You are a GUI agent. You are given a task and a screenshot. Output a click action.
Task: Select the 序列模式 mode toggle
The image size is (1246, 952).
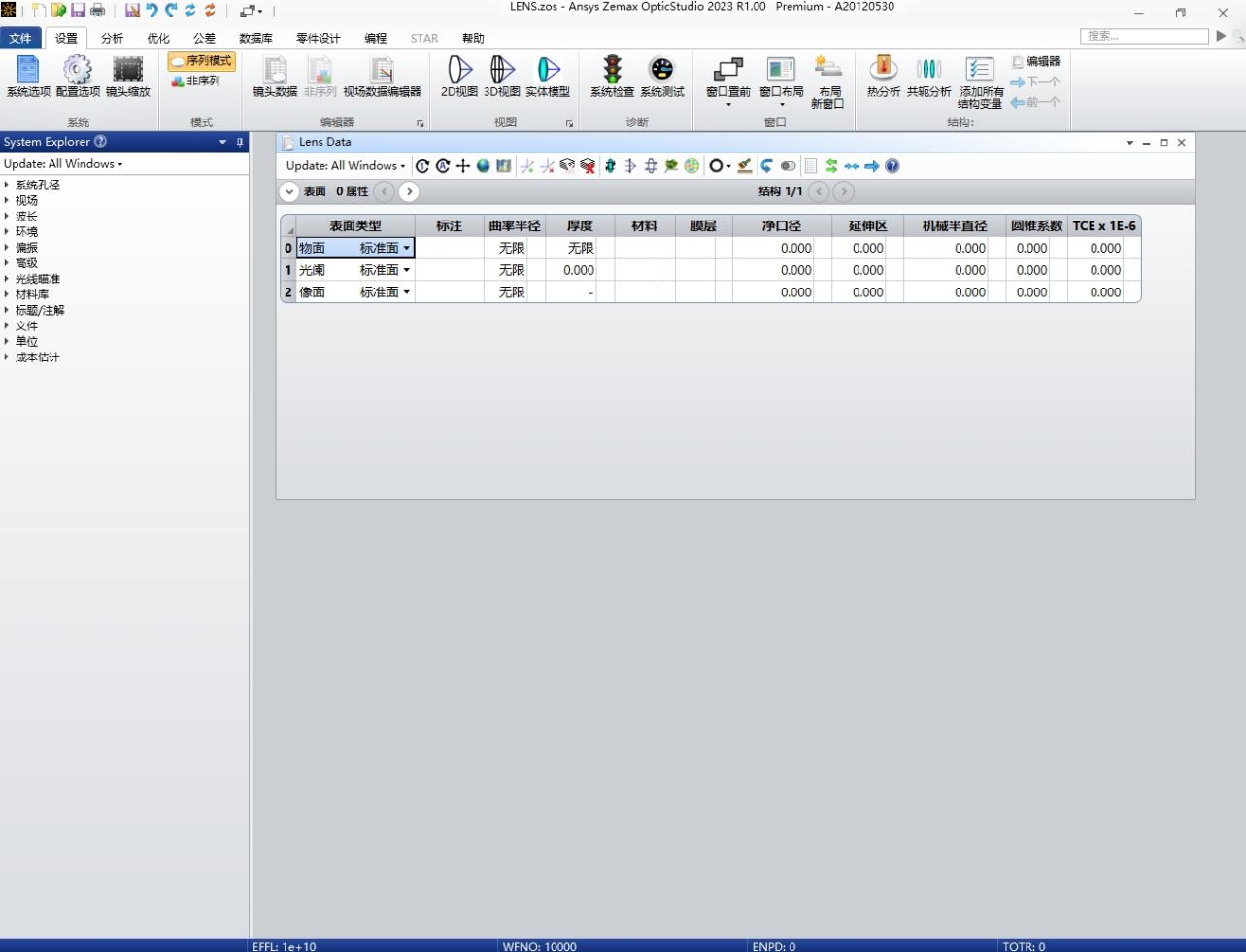pyautogui.click(x=199, y=59)
